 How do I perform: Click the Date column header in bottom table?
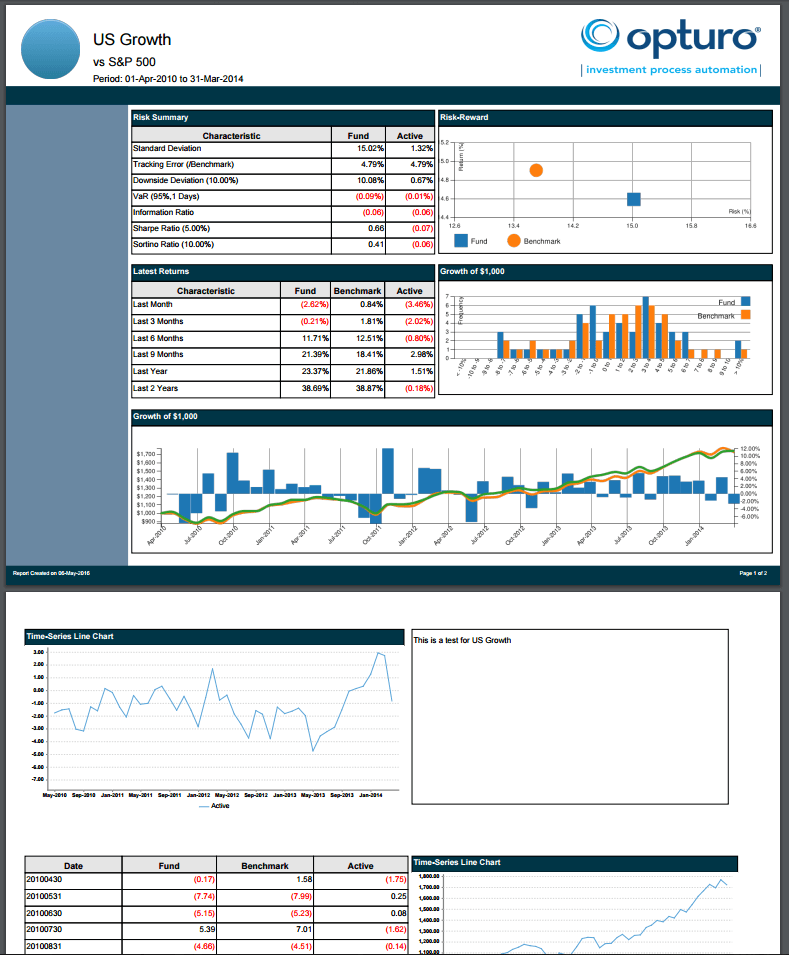74,866
